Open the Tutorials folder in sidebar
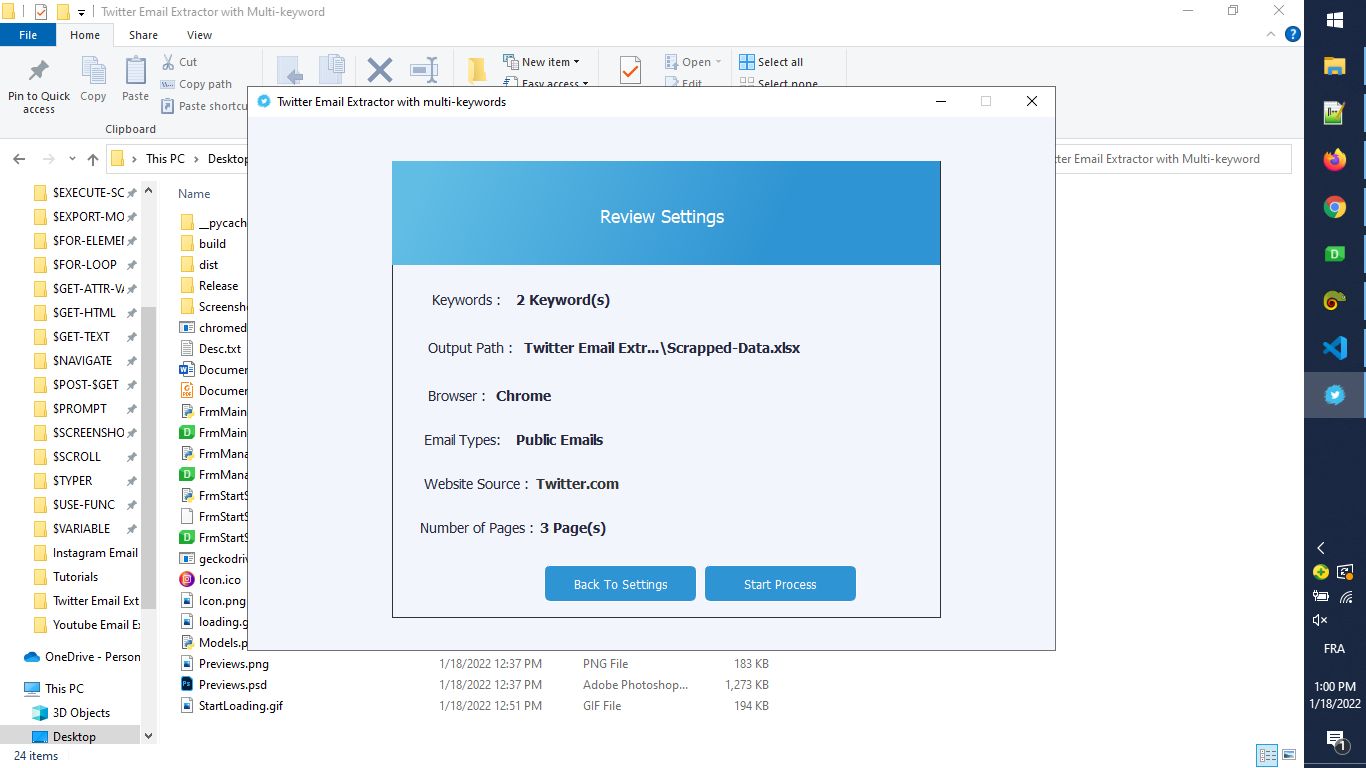The height and width of the screenshot is (768, 1366). pos(75,577)
